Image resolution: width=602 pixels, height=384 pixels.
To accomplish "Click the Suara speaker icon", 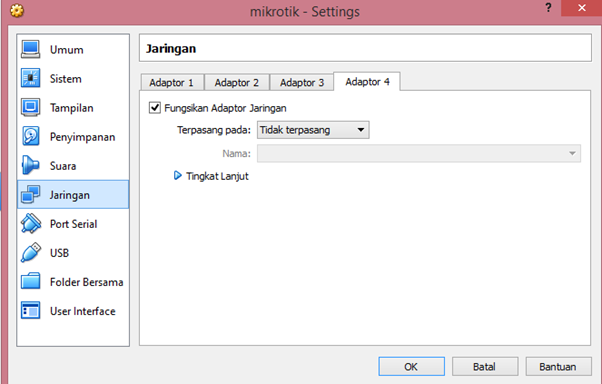I will (x=31, y=166).
